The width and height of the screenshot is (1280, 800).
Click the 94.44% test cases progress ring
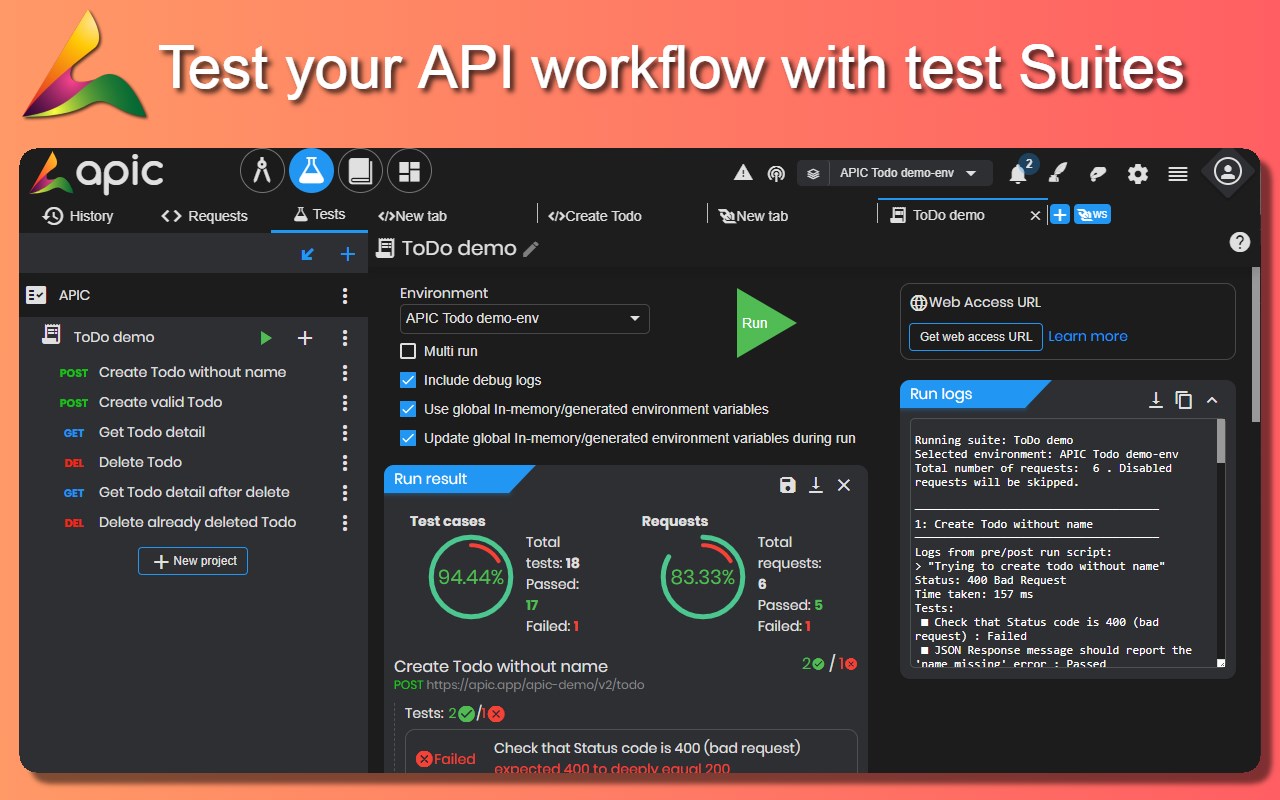tap(471, 577)
